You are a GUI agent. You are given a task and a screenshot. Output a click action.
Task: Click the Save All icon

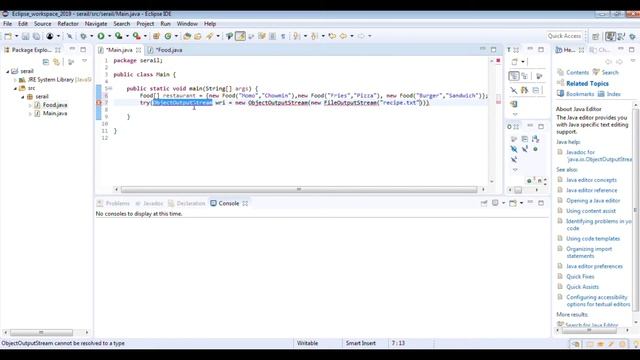point(36,36)
